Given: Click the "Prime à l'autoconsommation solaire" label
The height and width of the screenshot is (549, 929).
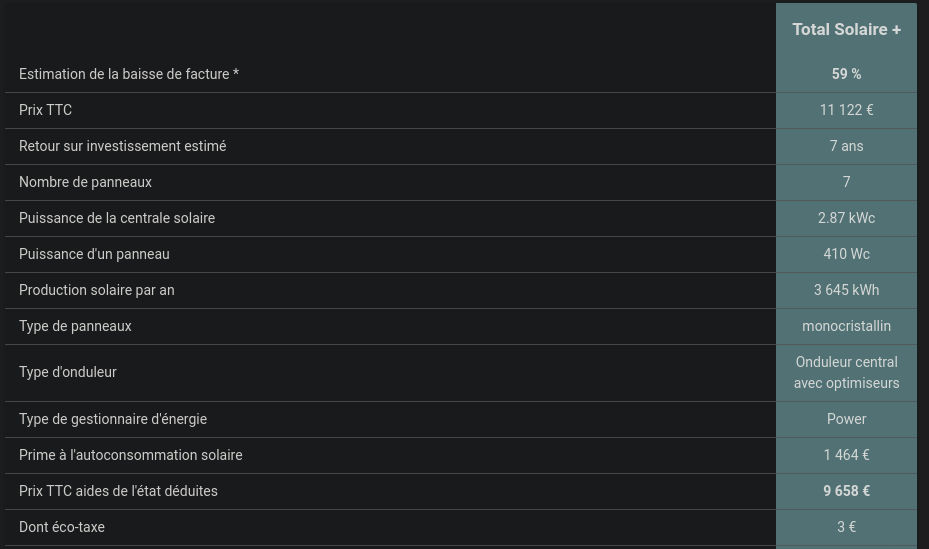Looking at the screenshot, I should pyautogui.click(x=130, y=455).
